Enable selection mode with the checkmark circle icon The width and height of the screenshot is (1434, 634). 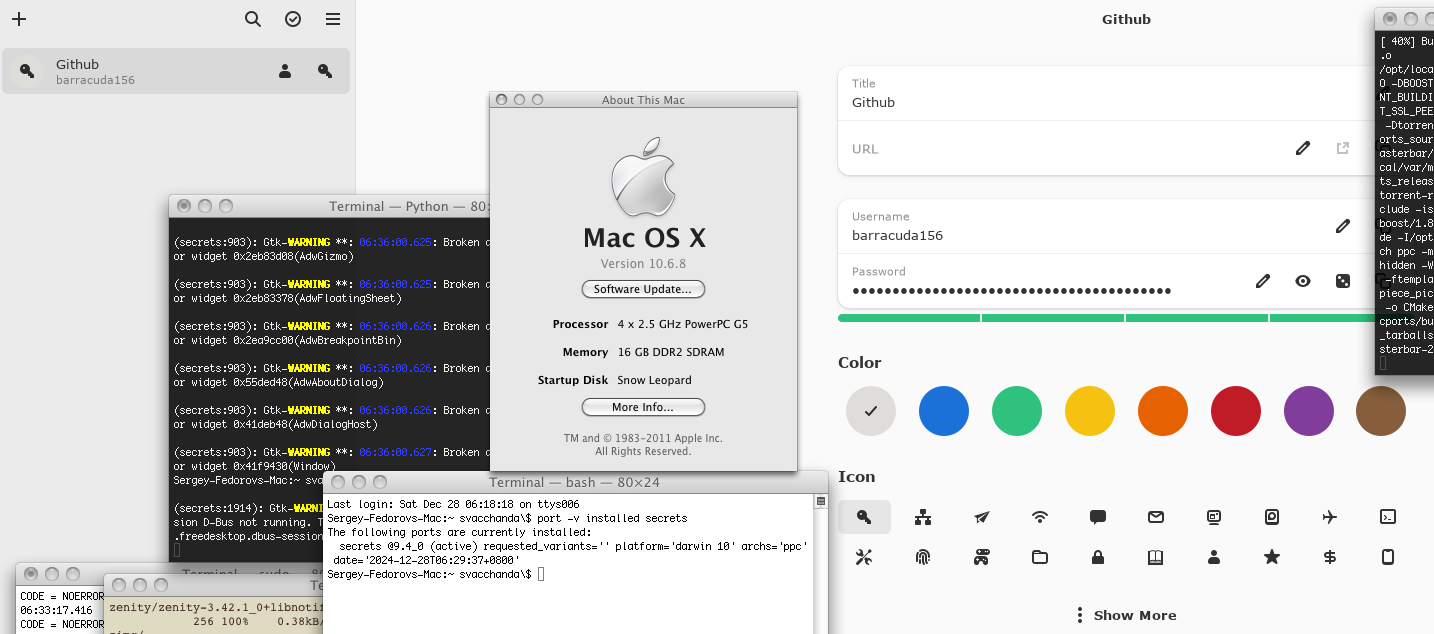(x=293, y=19)
